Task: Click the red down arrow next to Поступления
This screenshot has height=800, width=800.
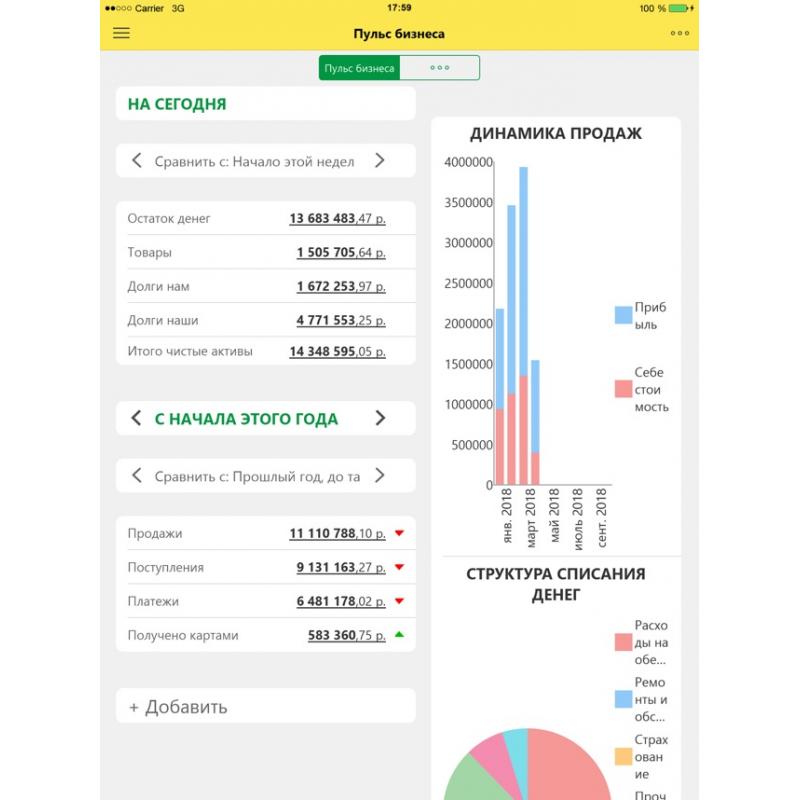Action: [399, 567]
